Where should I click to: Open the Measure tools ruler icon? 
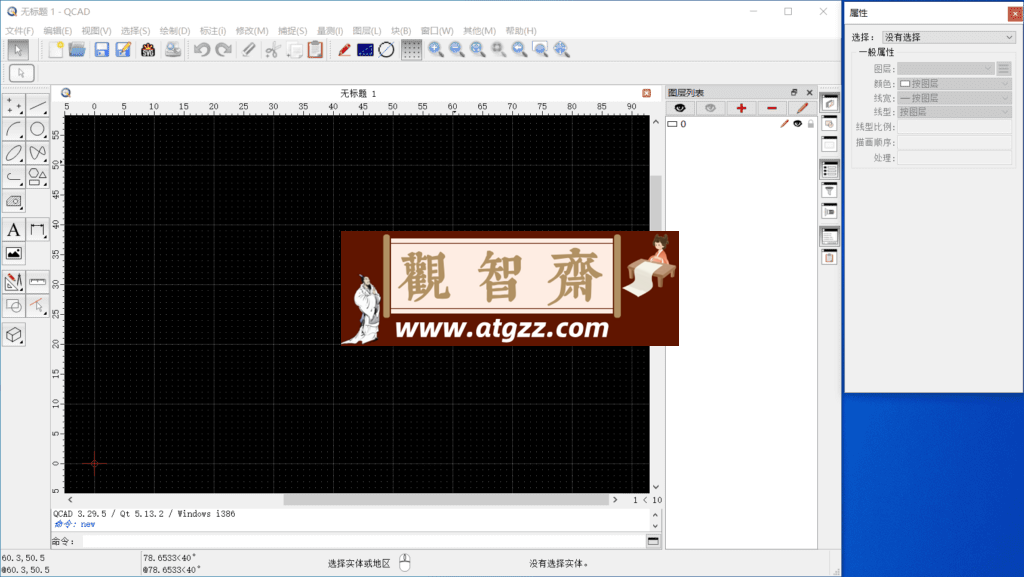(x=38, y=282)
